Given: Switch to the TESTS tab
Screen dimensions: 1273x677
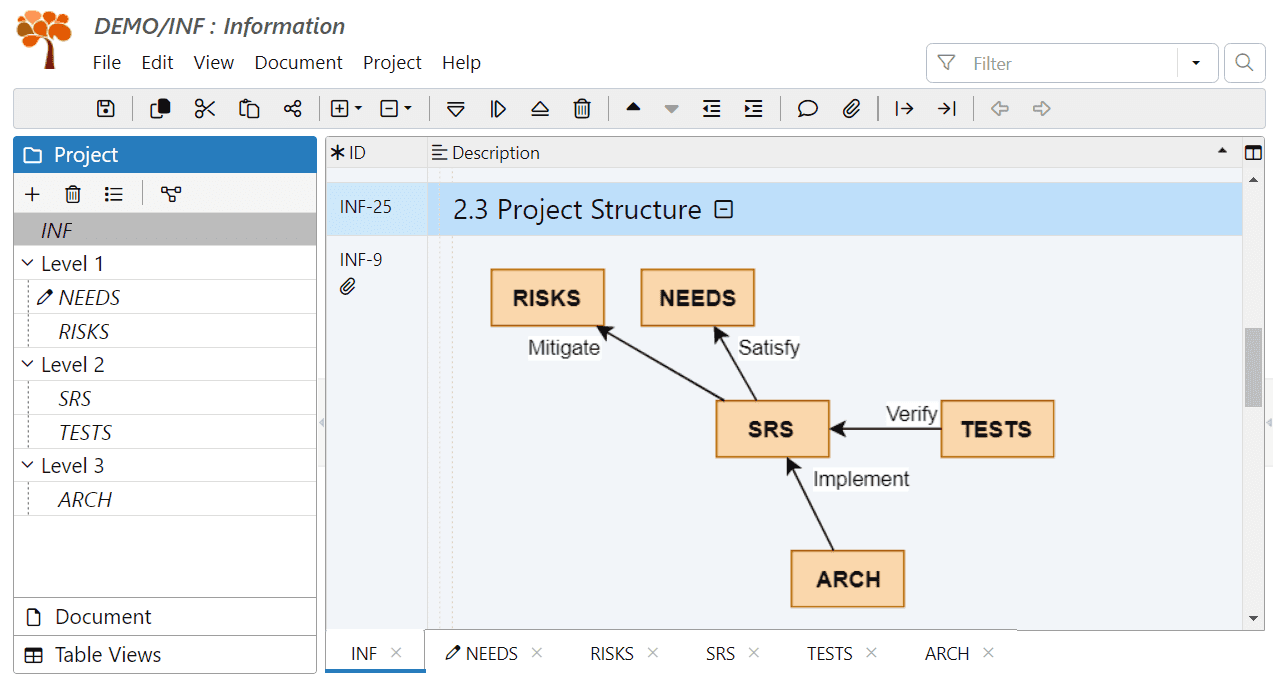Looking at the screenshot, I should click(x=829, y=653).
